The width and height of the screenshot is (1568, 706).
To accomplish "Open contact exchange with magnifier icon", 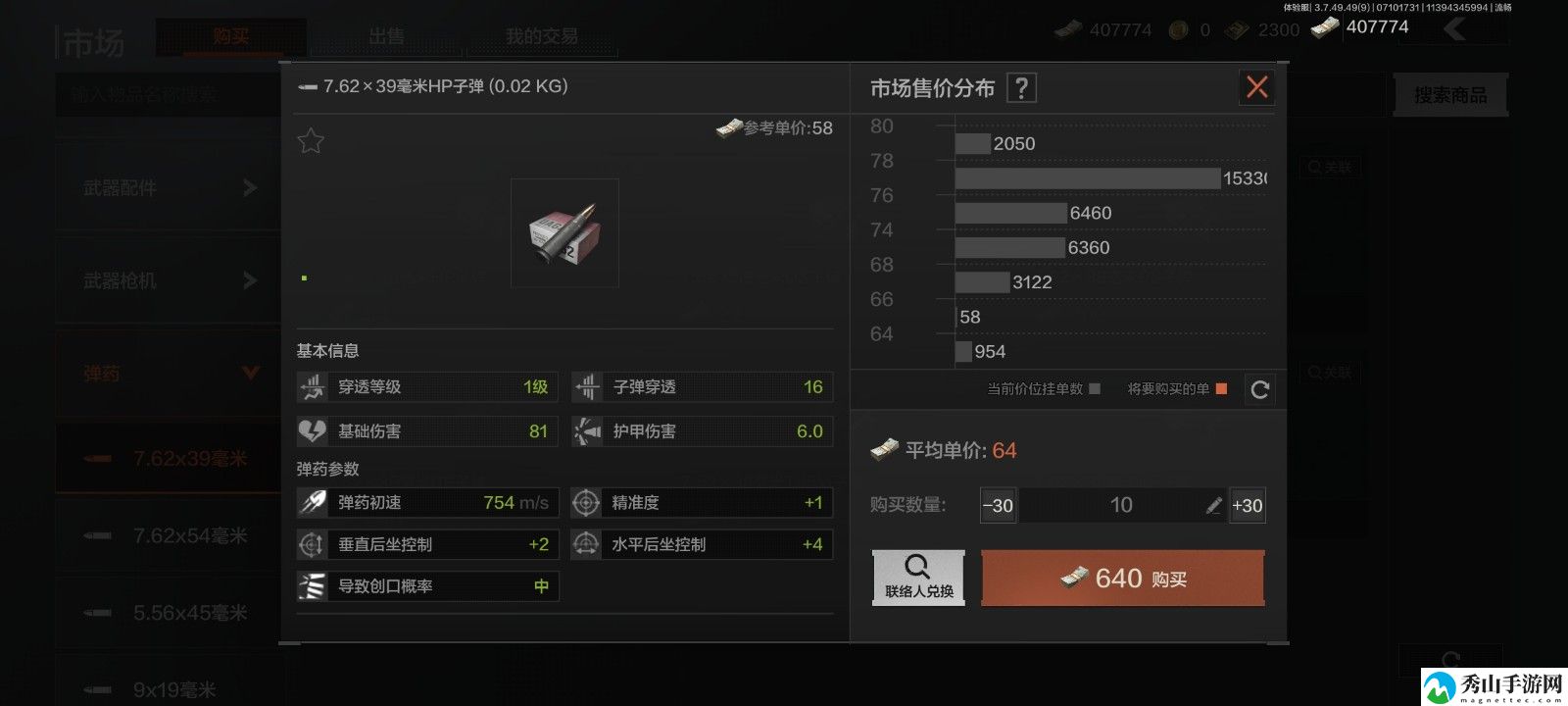I will coord(918,577).
